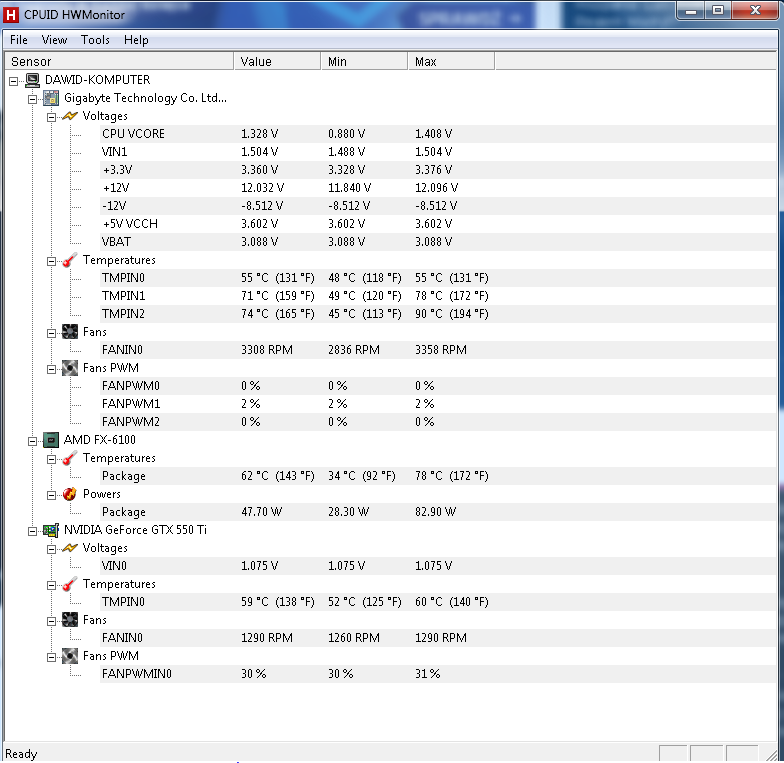Collapse the NVIDIA GeForce GTX 550 Ti node

pyautogui.click(x=32, y=531)
